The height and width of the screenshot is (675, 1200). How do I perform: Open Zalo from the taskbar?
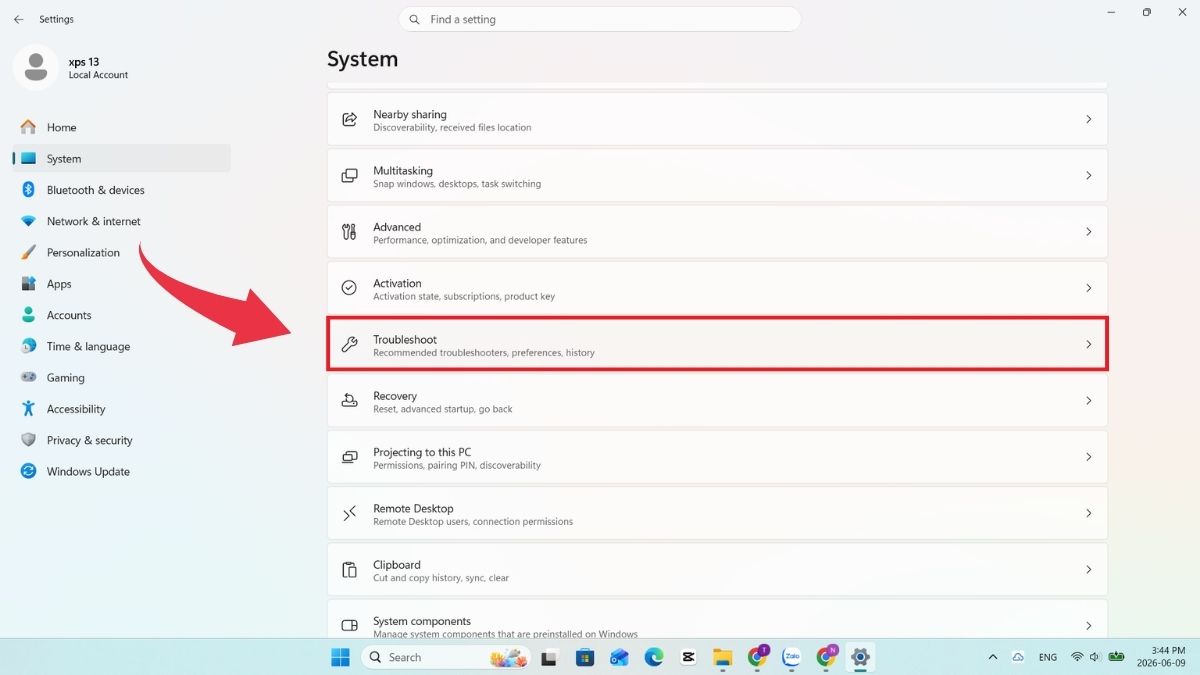coord(792,657)
